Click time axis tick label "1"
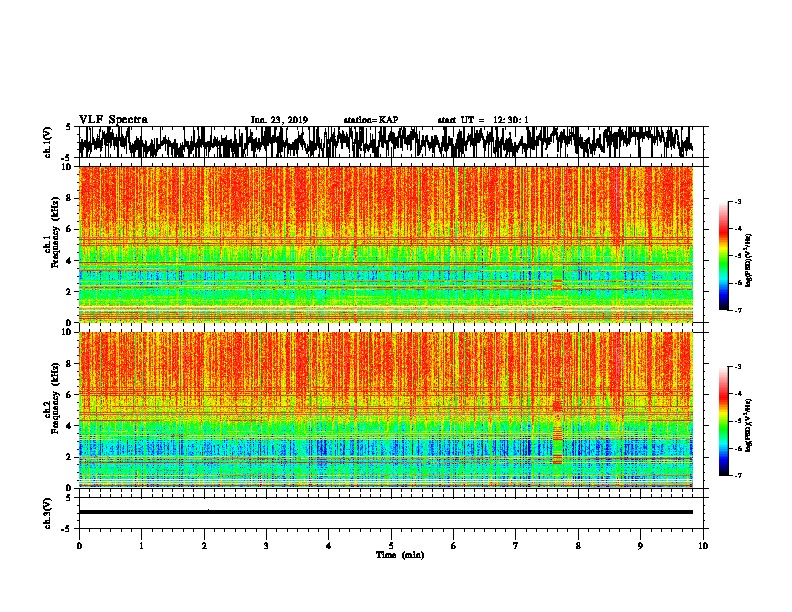Screen dimensions: 792x612 coord(141,545)
